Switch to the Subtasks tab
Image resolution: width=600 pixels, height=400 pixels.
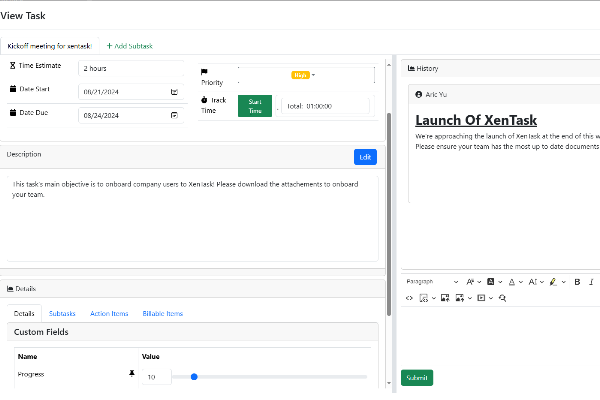tap(62, 313)
